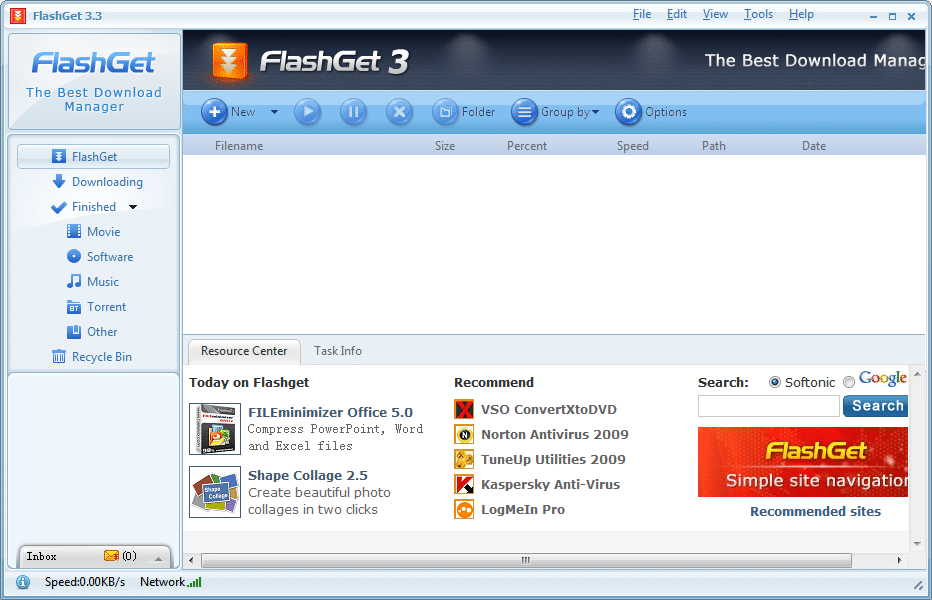Viewport: 932px width, 600px height.
Task: Click the horizontal scrollbar thumb in Resource Center
Action: [x=526, y=560]
